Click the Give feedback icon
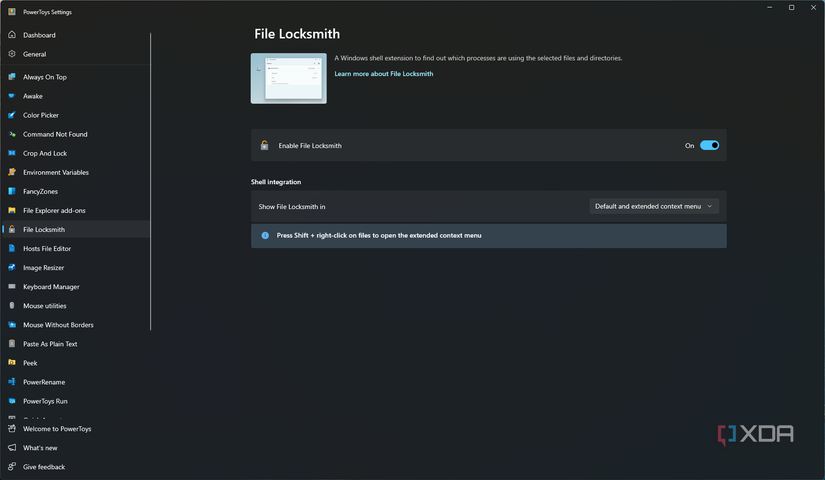This screenshot has height=480, width=825. 12,466
